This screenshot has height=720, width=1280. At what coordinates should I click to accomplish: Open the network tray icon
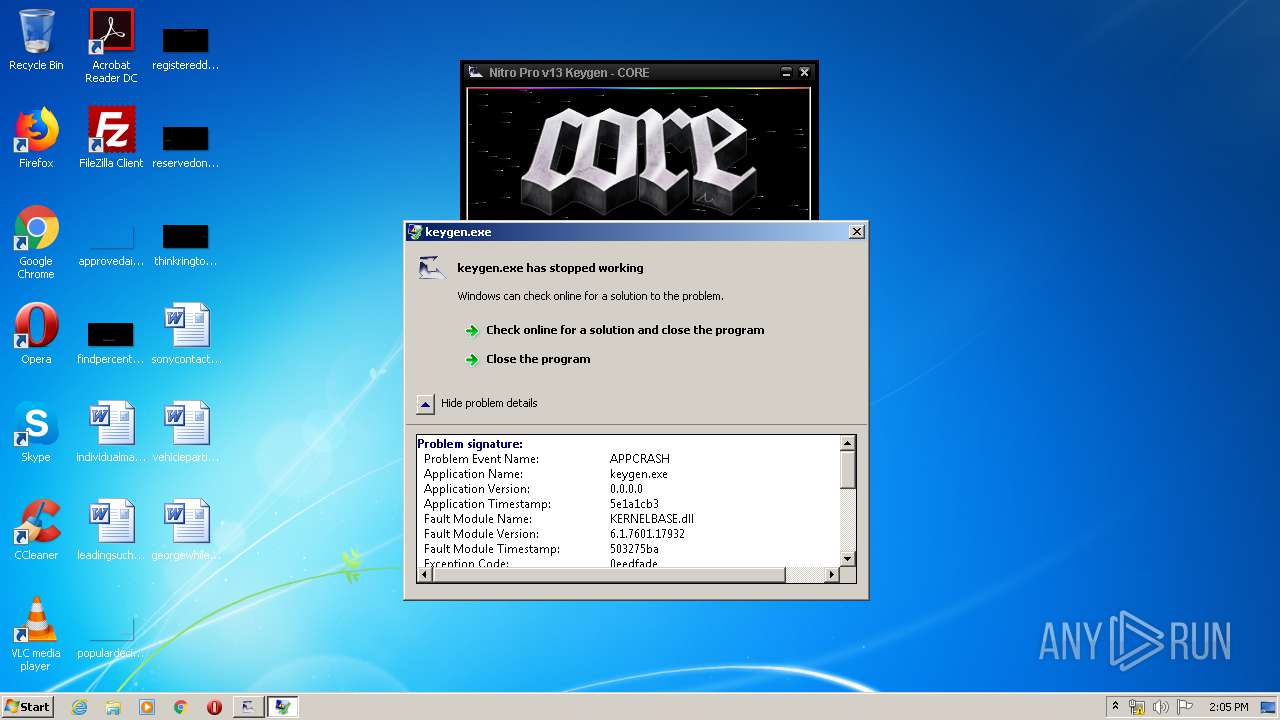click(x=1137, y=707)
